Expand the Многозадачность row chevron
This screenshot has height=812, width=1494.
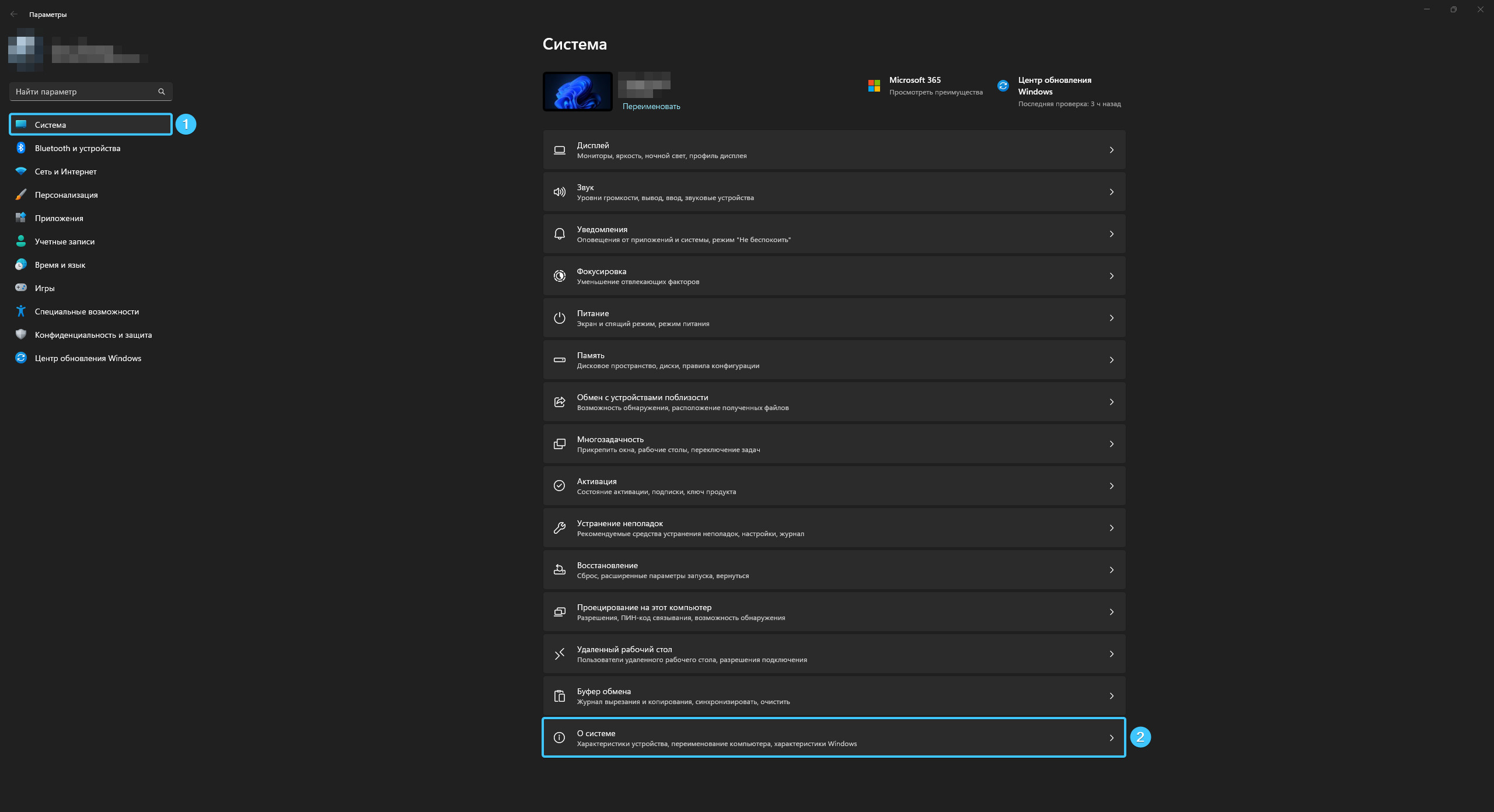1112,444
